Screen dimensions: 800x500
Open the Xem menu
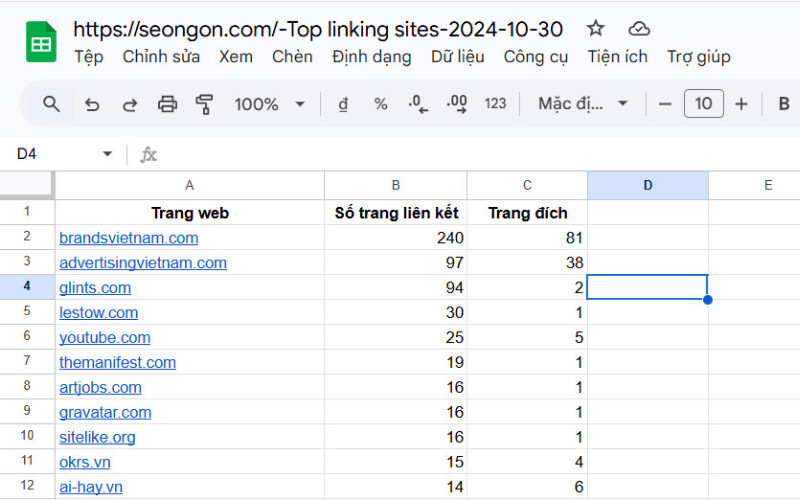point(236,57)
